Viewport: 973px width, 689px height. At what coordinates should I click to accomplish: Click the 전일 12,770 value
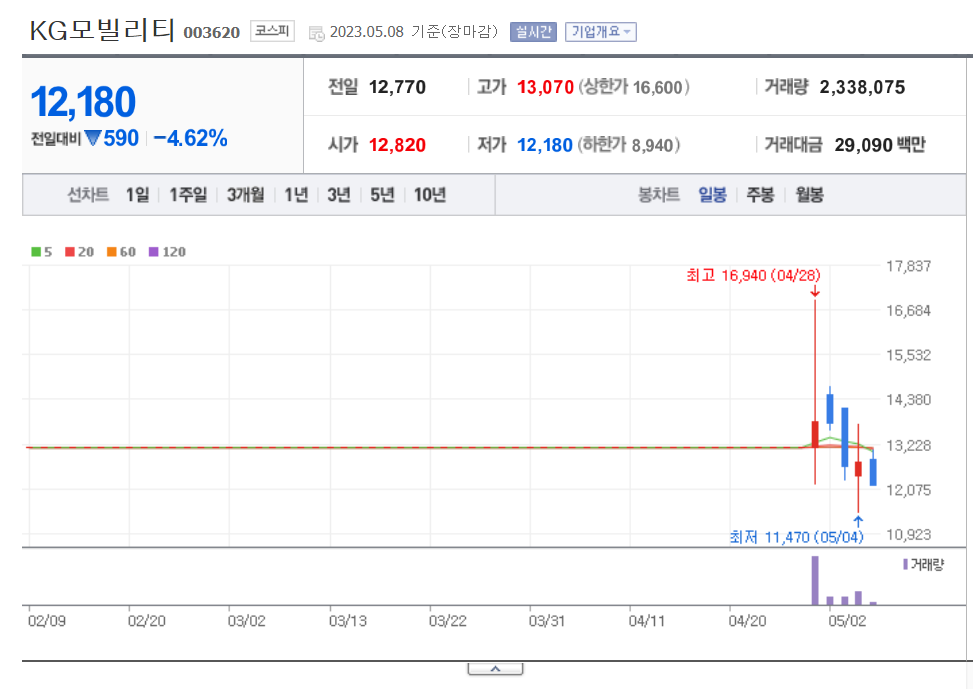click(x=397, y=87)
